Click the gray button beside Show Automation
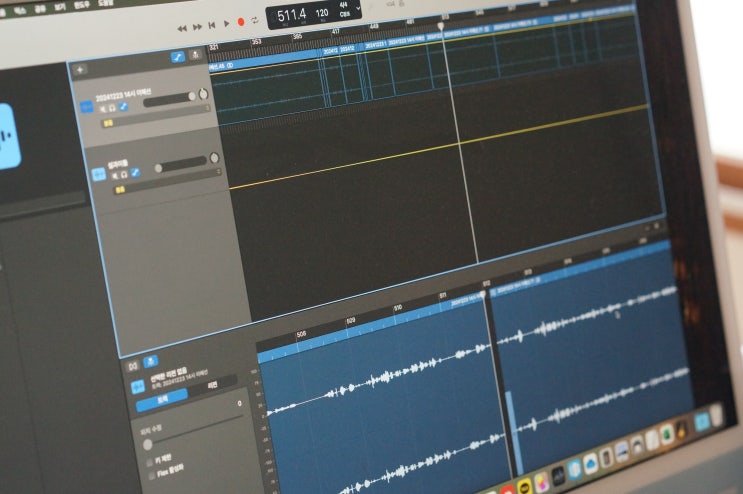The image size is (743, 494). [x=195, y=55]
